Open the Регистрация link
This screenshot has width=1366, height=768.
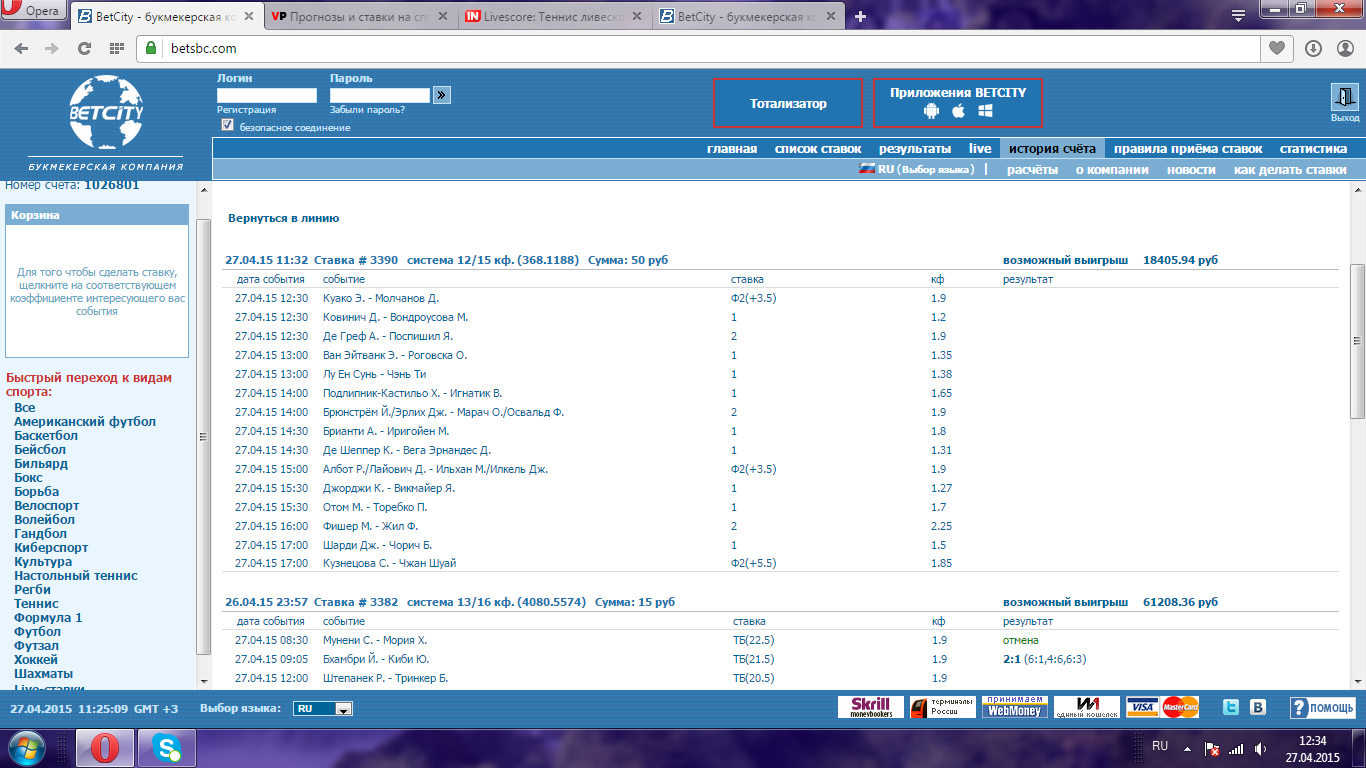point(247,110)
